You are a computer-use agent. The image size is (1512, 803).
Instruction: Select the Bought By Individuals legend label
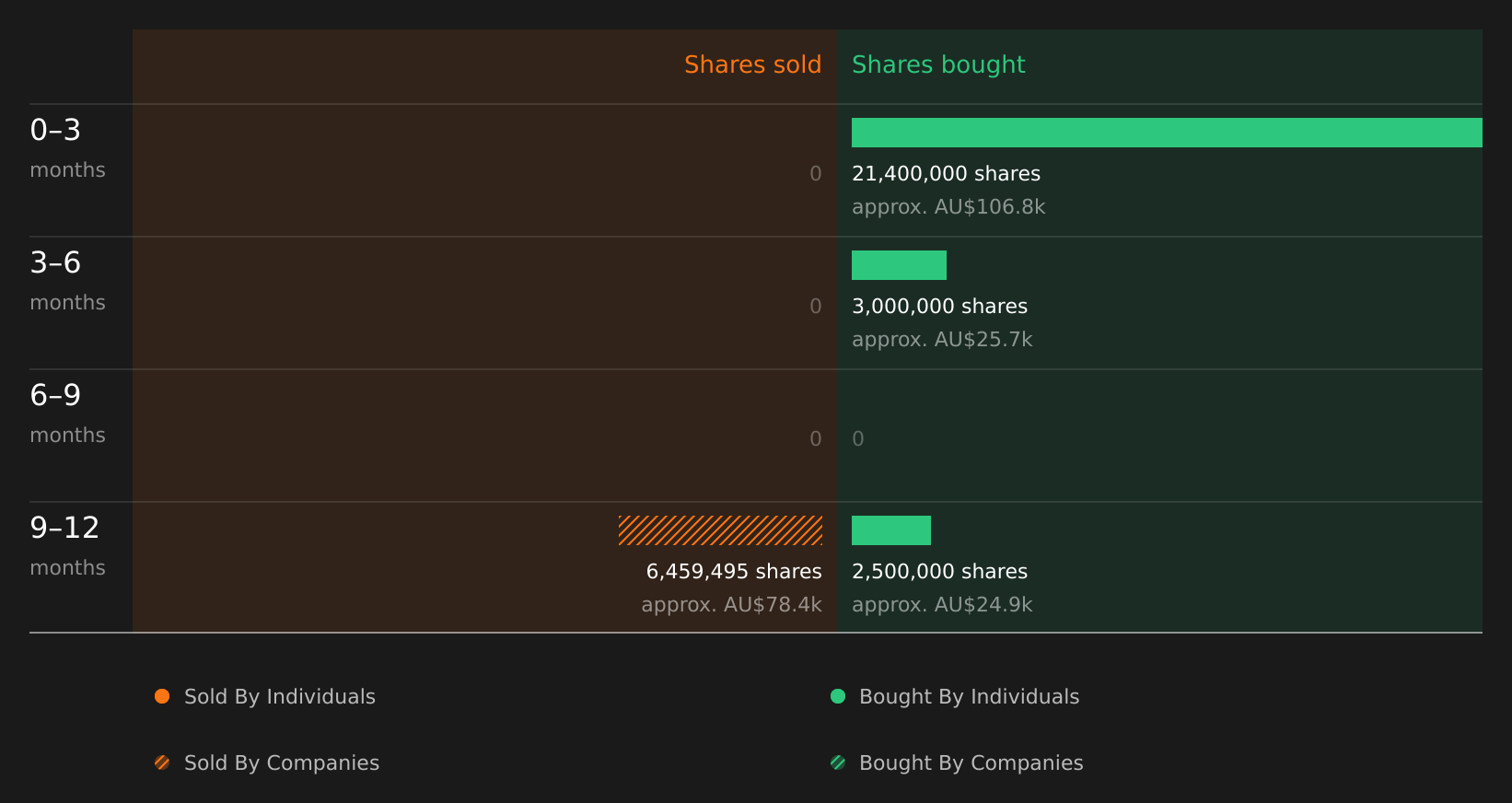click(x=970, y=697)
